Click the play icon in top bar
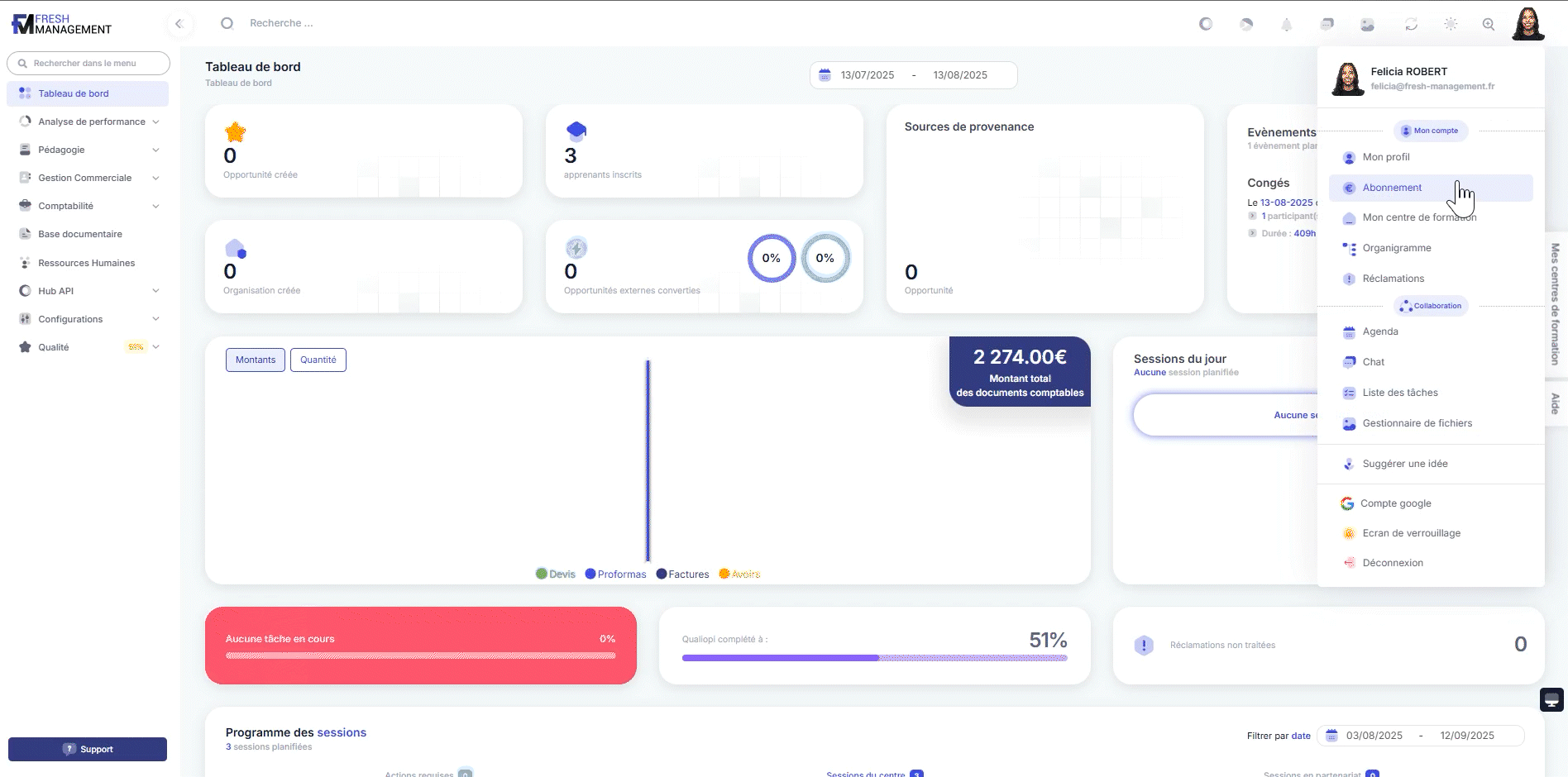The image size is (1568, 777). (1246, 25)
